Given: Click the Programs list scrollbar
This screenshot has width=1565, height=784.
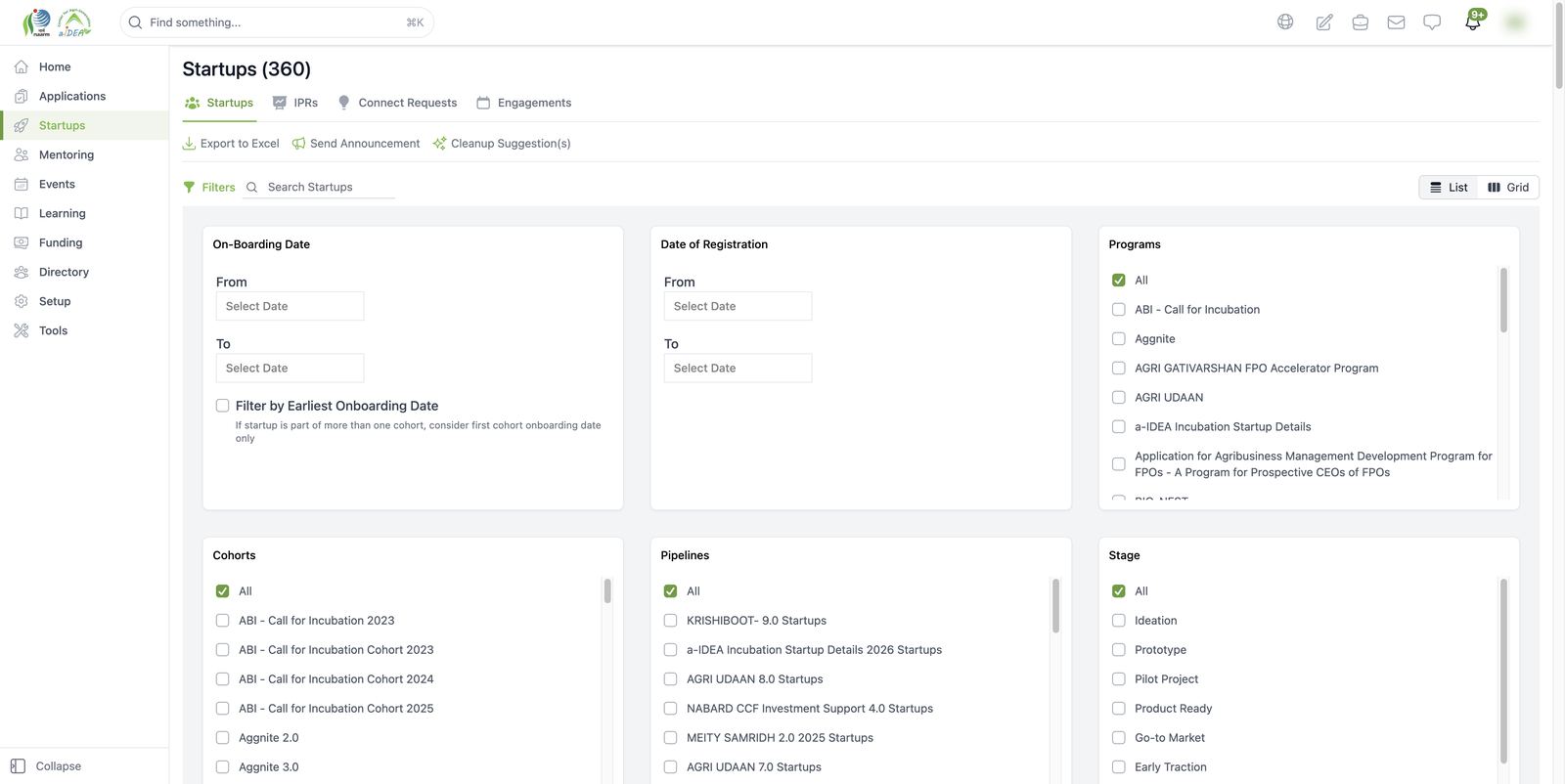Looking at the screenshot, I should (1503, 301).
